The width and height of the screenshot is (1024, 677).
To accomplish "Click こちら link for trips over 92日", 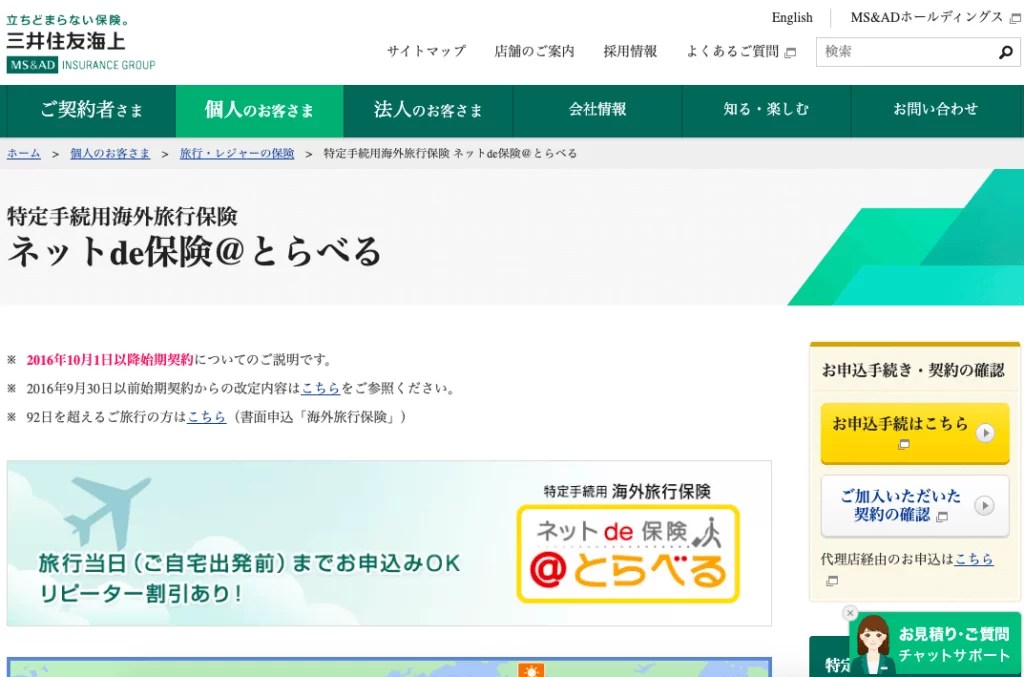I will 206,417.
